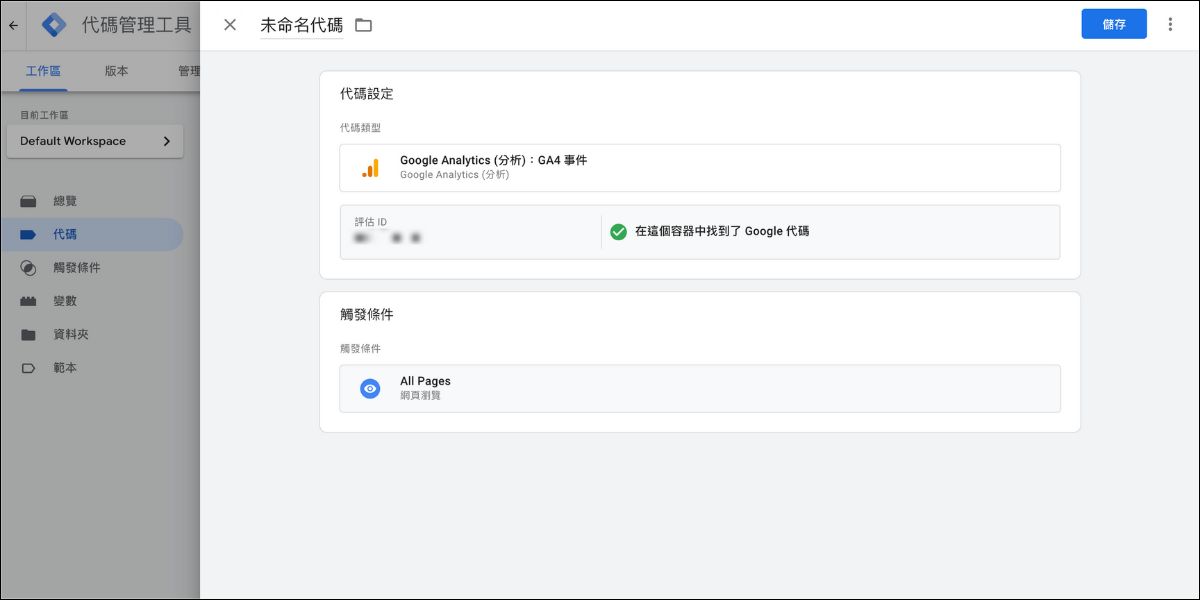The image size is (1200, 600).
Task: Click the 變數 variables brick icon
Action: pyautogui.click(x=29, y=301)
